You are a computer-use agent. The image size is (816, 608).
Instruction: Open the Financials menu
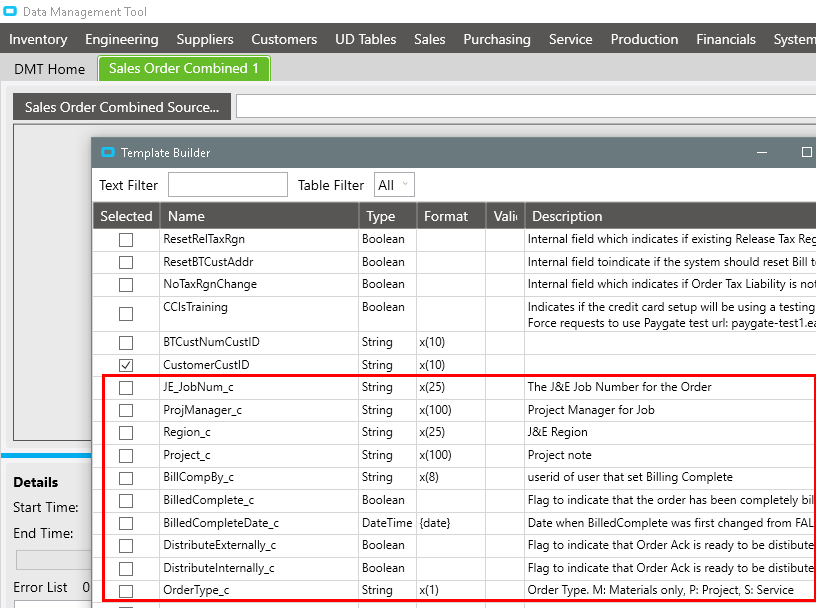click(x=726, y=39)
